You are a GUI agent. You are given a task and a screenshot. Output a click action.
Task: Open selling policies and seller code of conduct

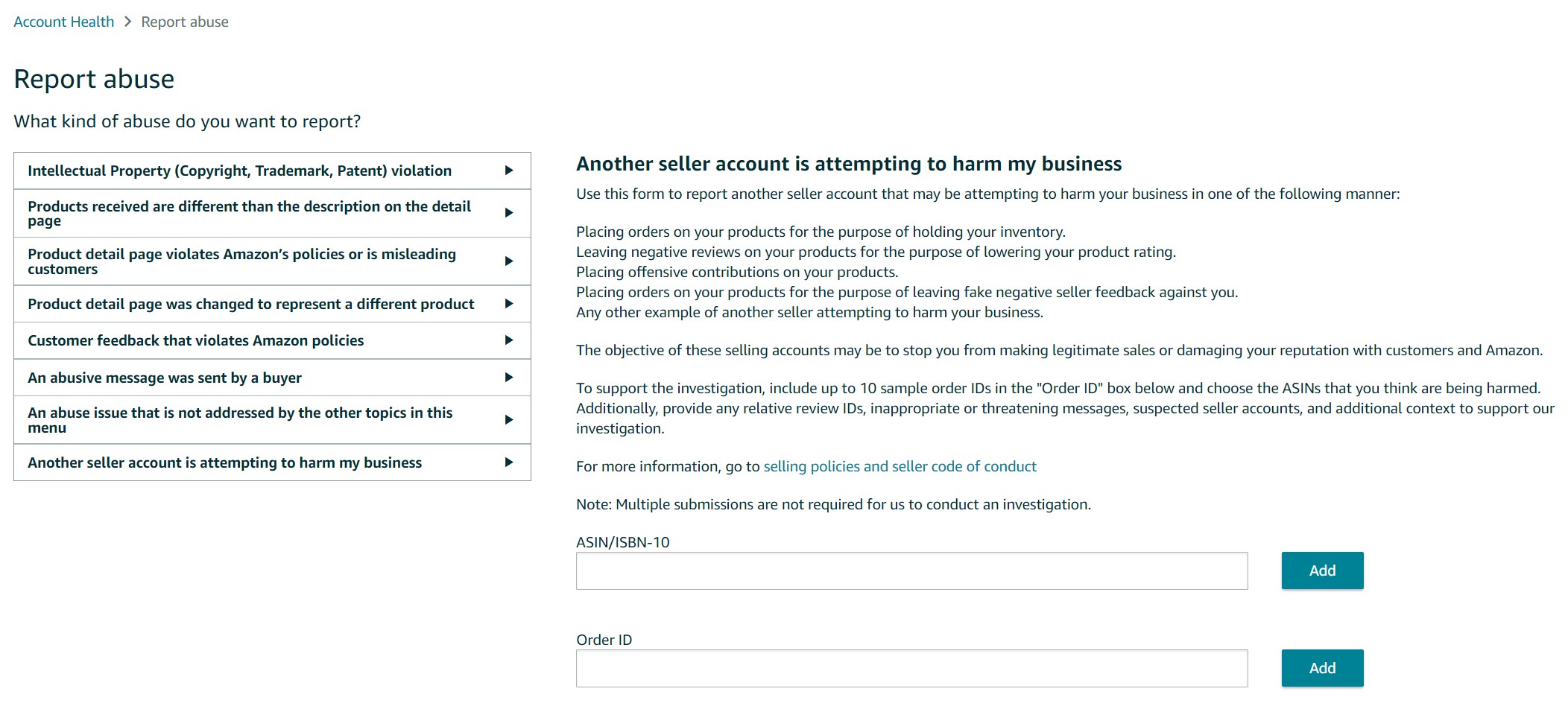900,466
